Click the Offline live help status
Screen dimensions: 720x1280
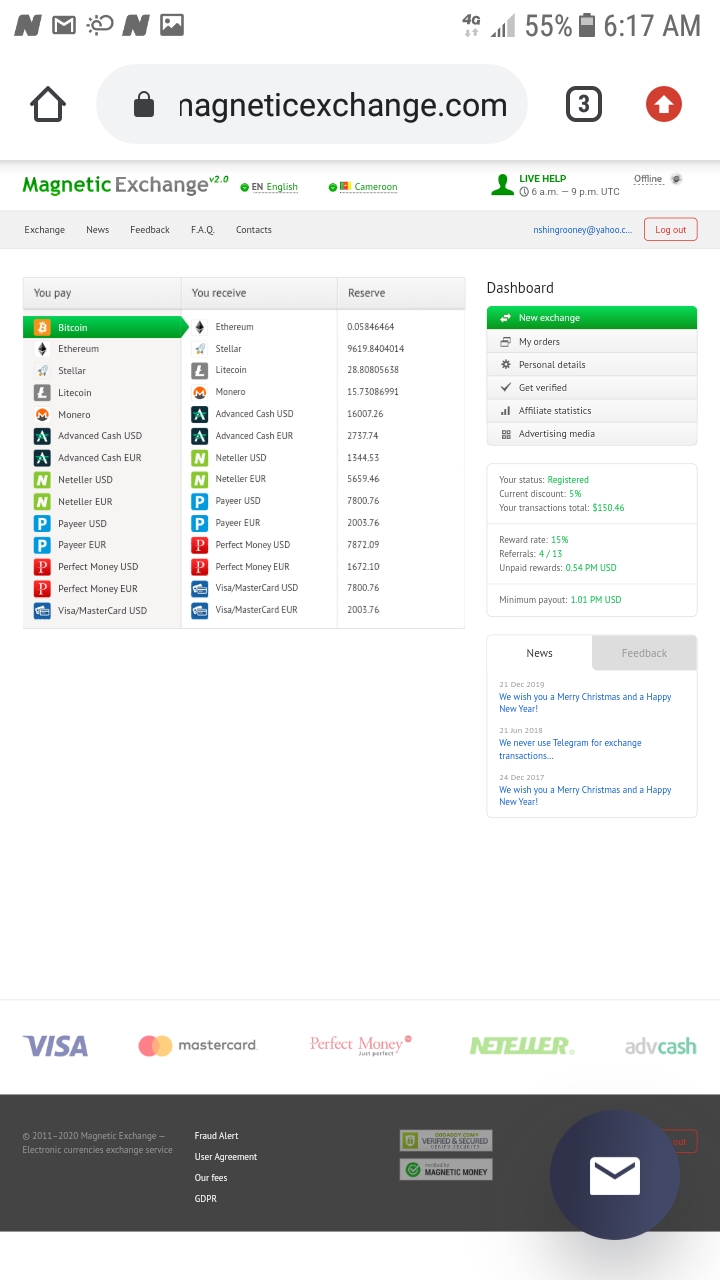point(648,179)
